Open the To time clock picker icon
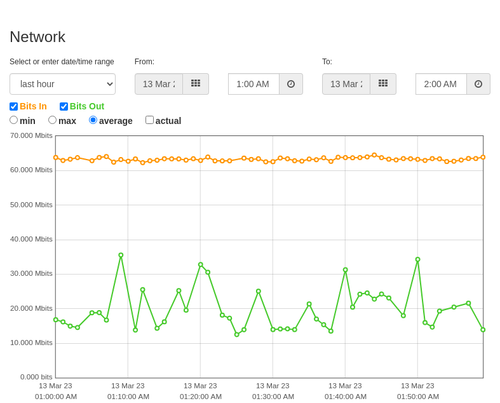This screenshot has height=403, width=500. click(478, 84)
